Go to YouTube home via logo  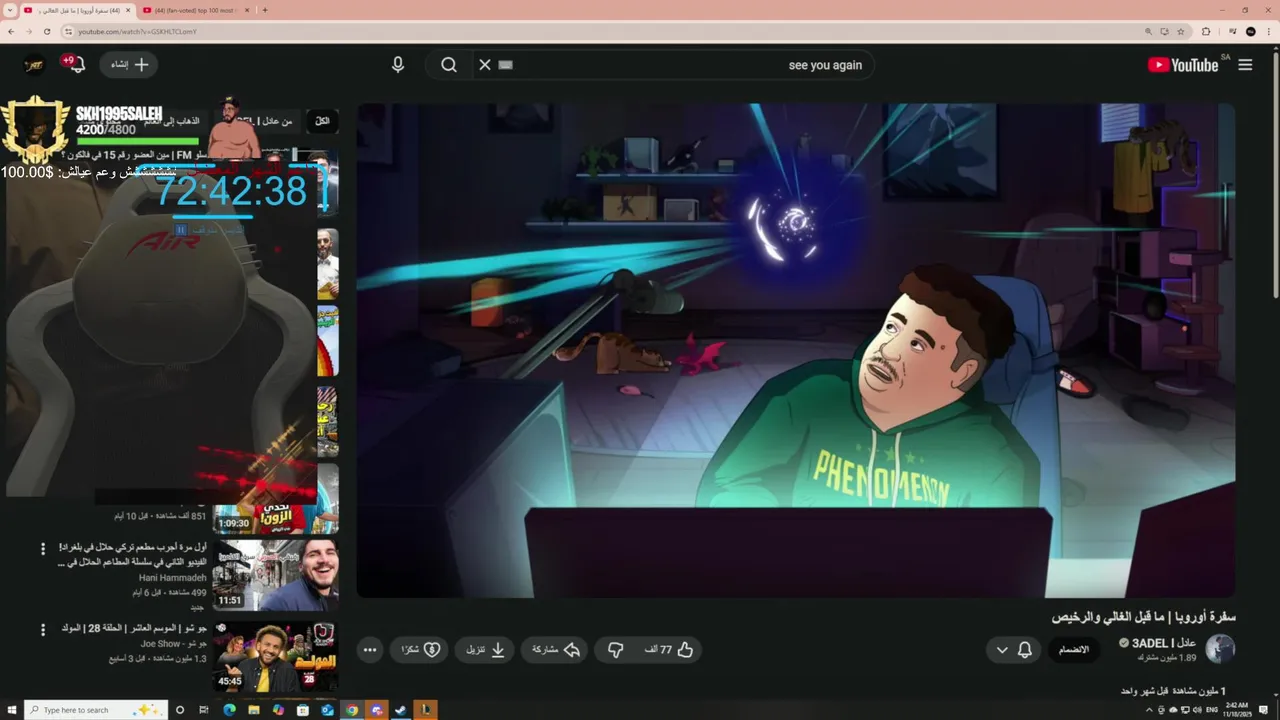[1183, 65]
